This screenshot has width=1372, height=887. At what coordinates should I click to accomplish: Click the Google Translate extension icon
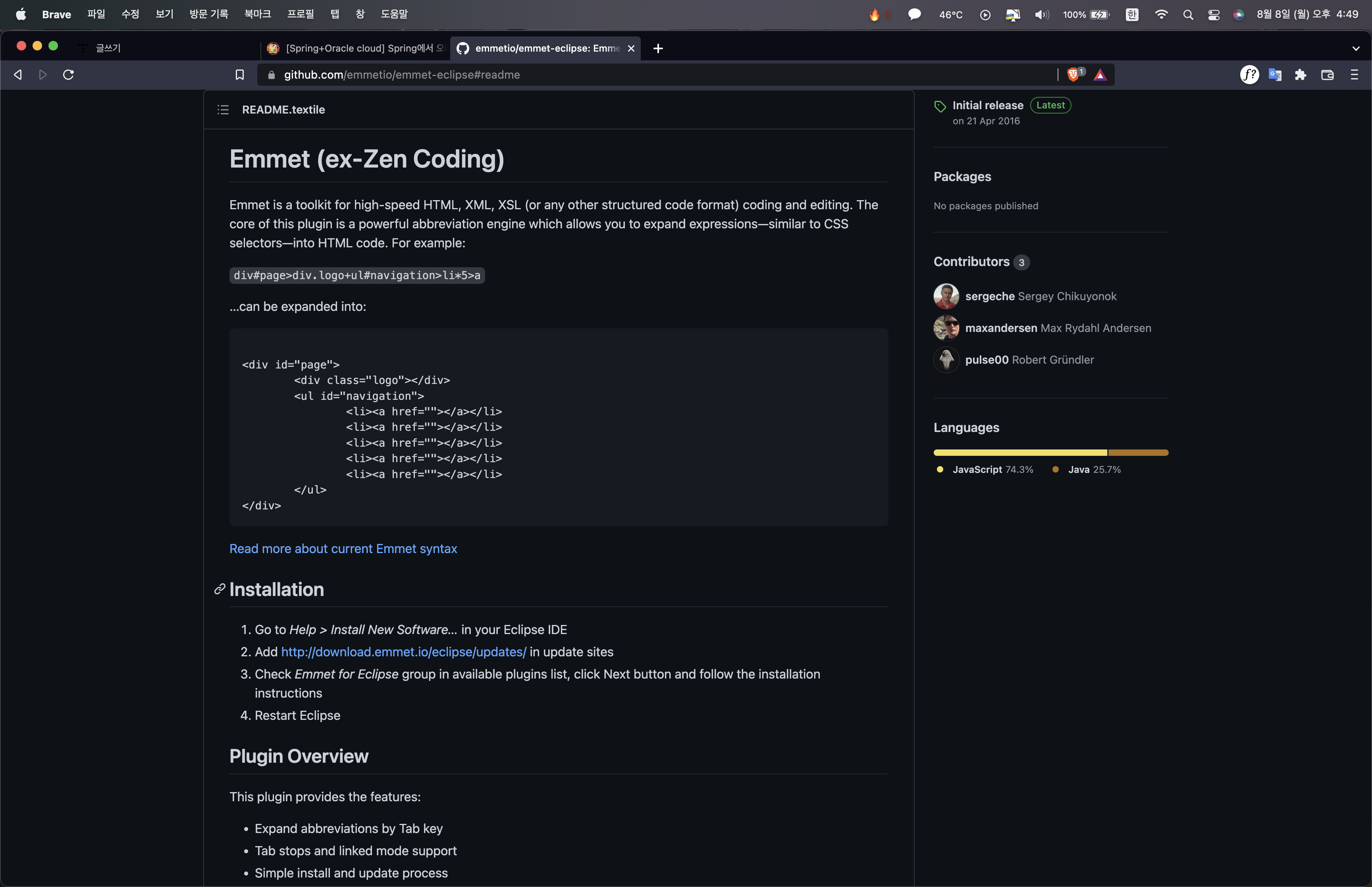click(1275, 75)
